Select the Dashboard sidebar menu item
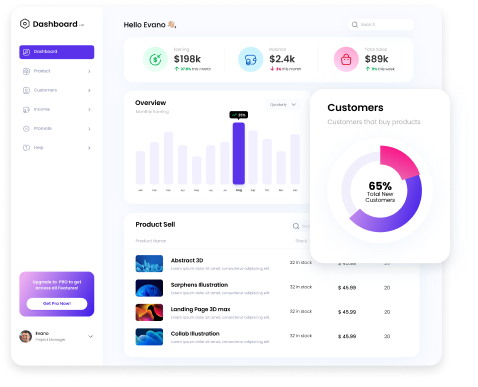This screenshot has height=387, width=478. (57, 52)
